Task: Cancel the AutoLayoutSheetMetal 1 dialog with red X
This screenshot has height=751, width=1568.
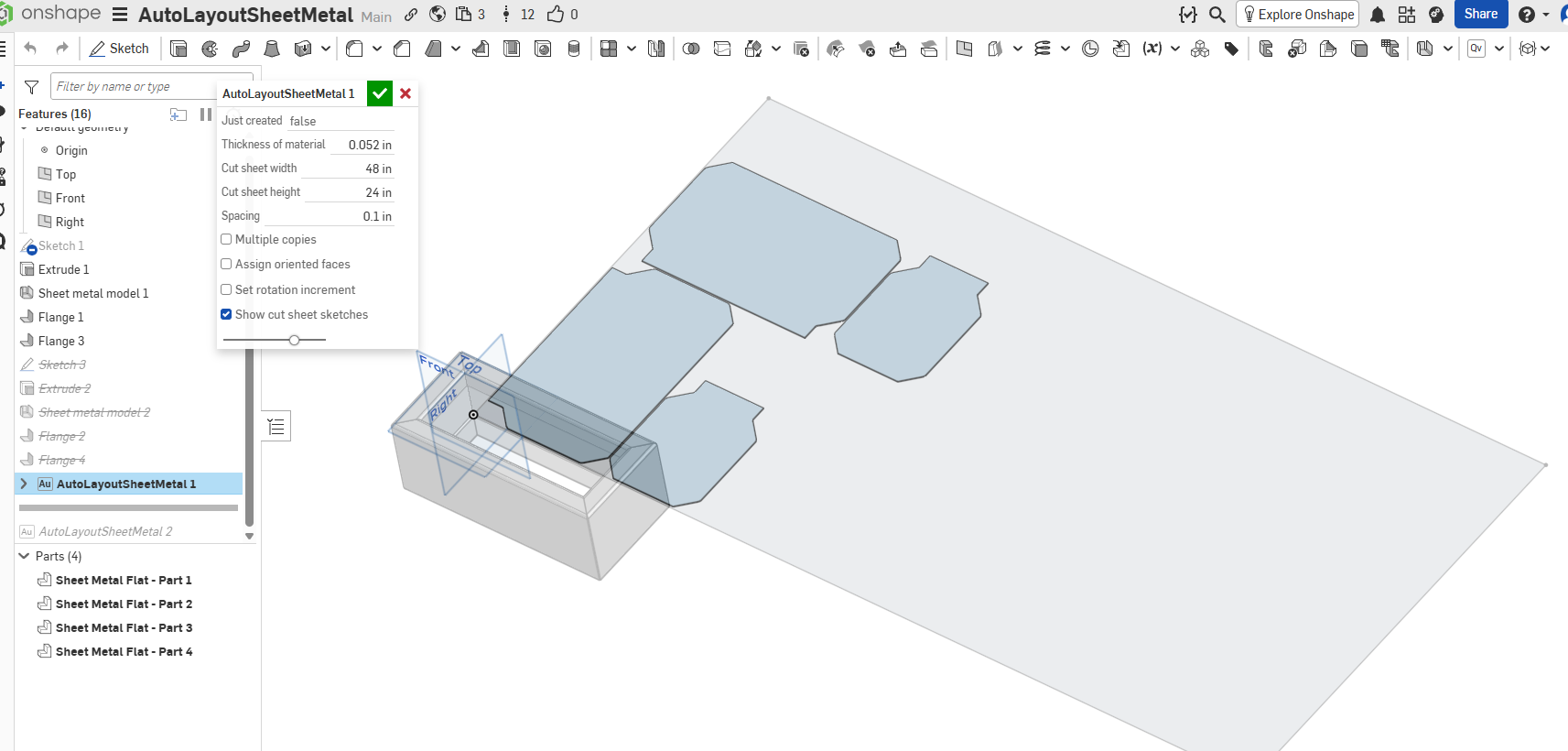Action: pyautogui.click(x=406, y=93)
